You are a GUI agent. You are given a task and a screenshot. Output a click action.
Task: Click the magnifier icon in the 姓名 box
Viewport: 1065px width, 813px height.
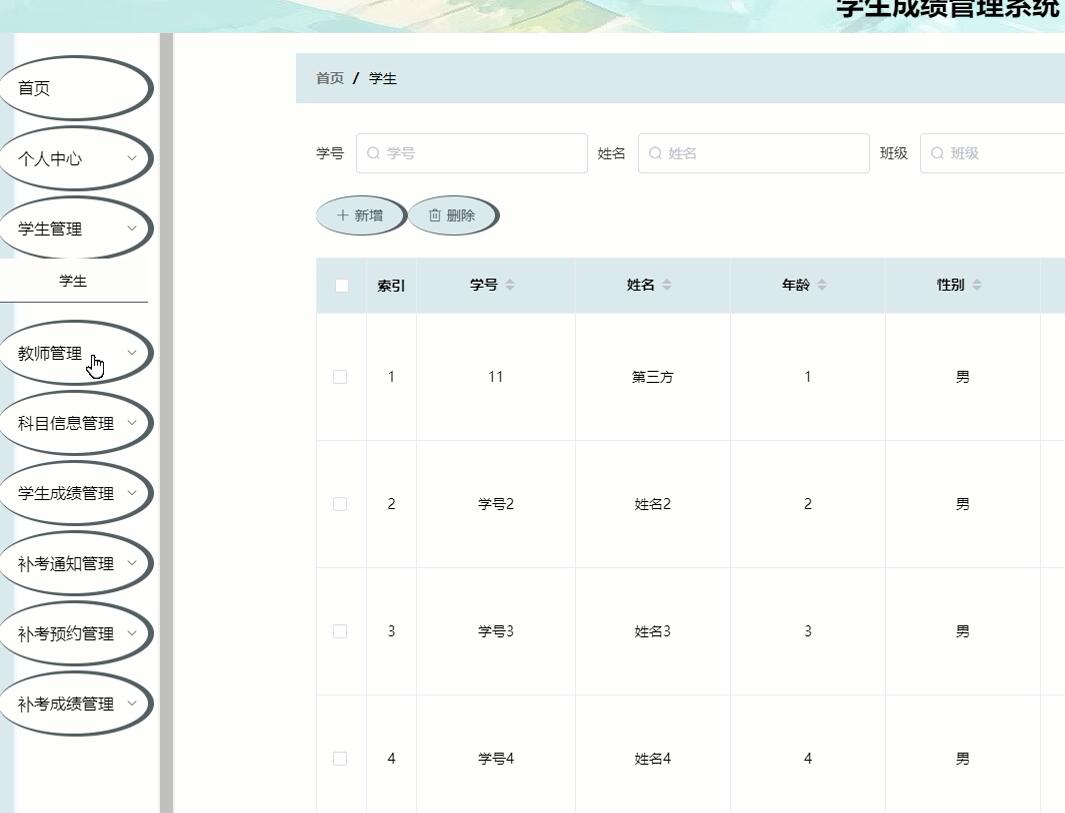(x=658, y=153)
